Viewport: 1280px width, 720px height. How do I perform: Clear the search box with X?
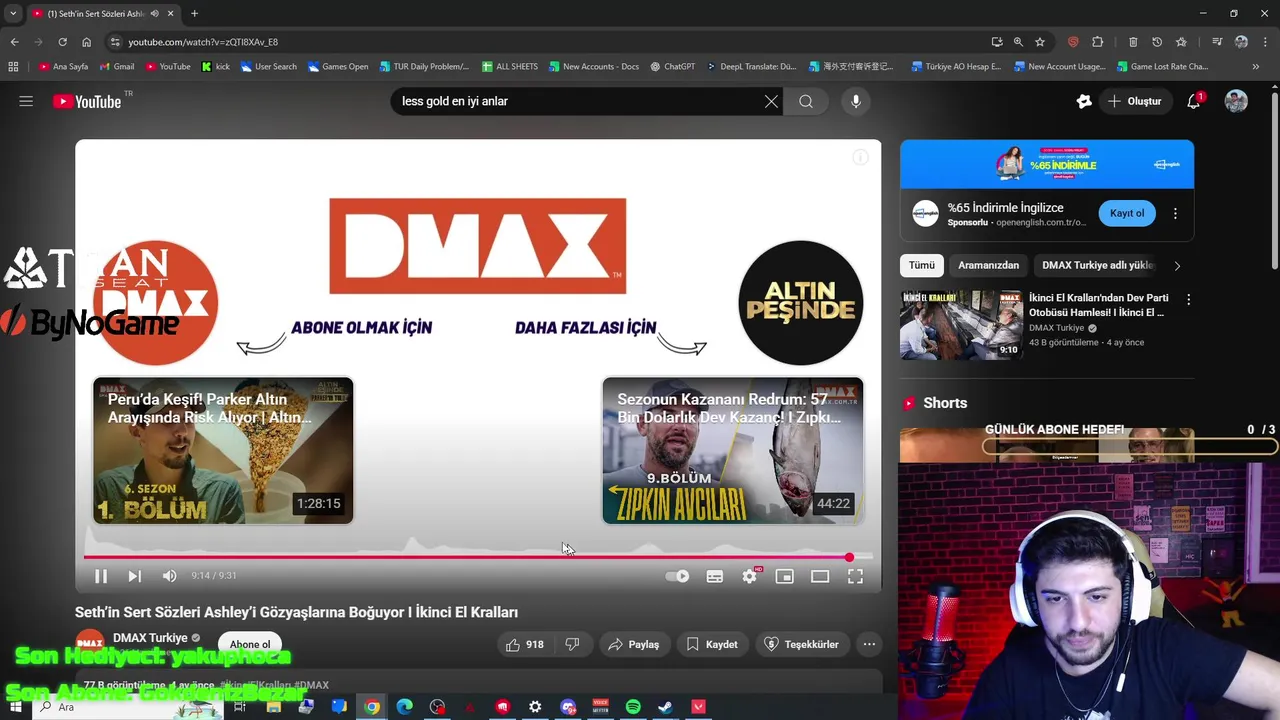click(771, 101)
